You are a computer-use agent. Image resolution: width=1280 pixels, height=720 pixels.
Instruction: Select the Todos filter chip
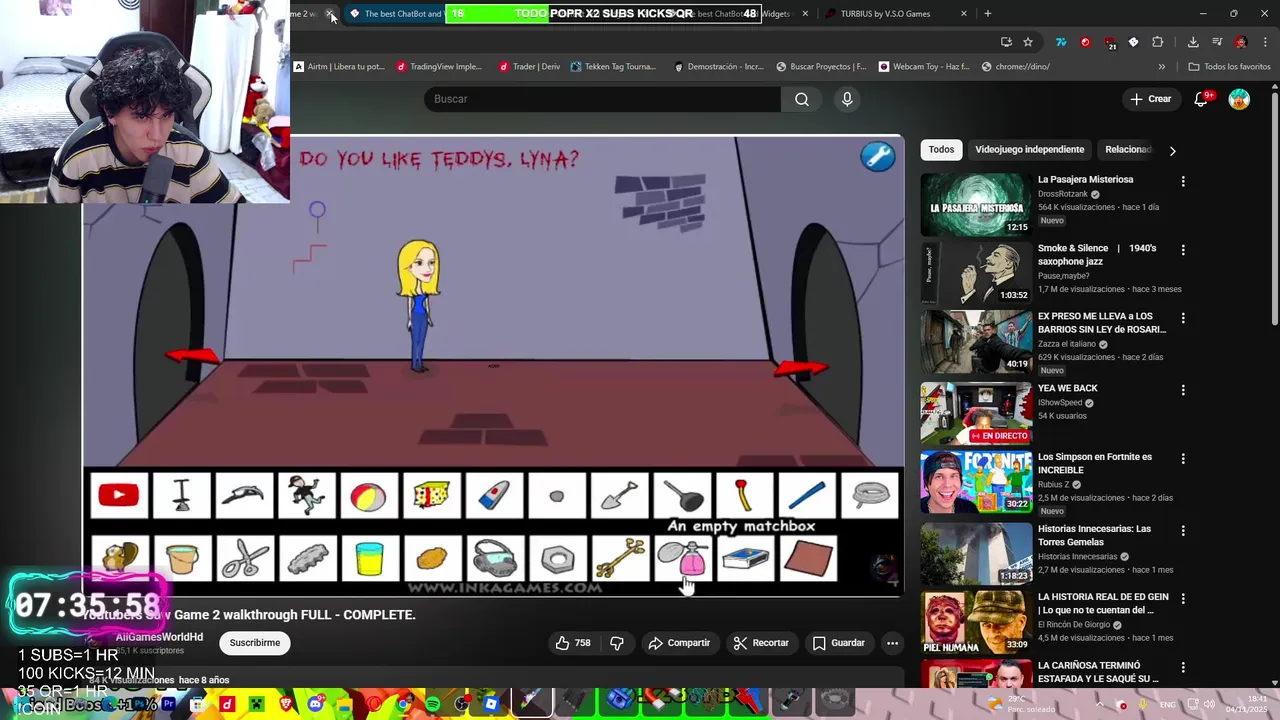[x=941, y=149]
